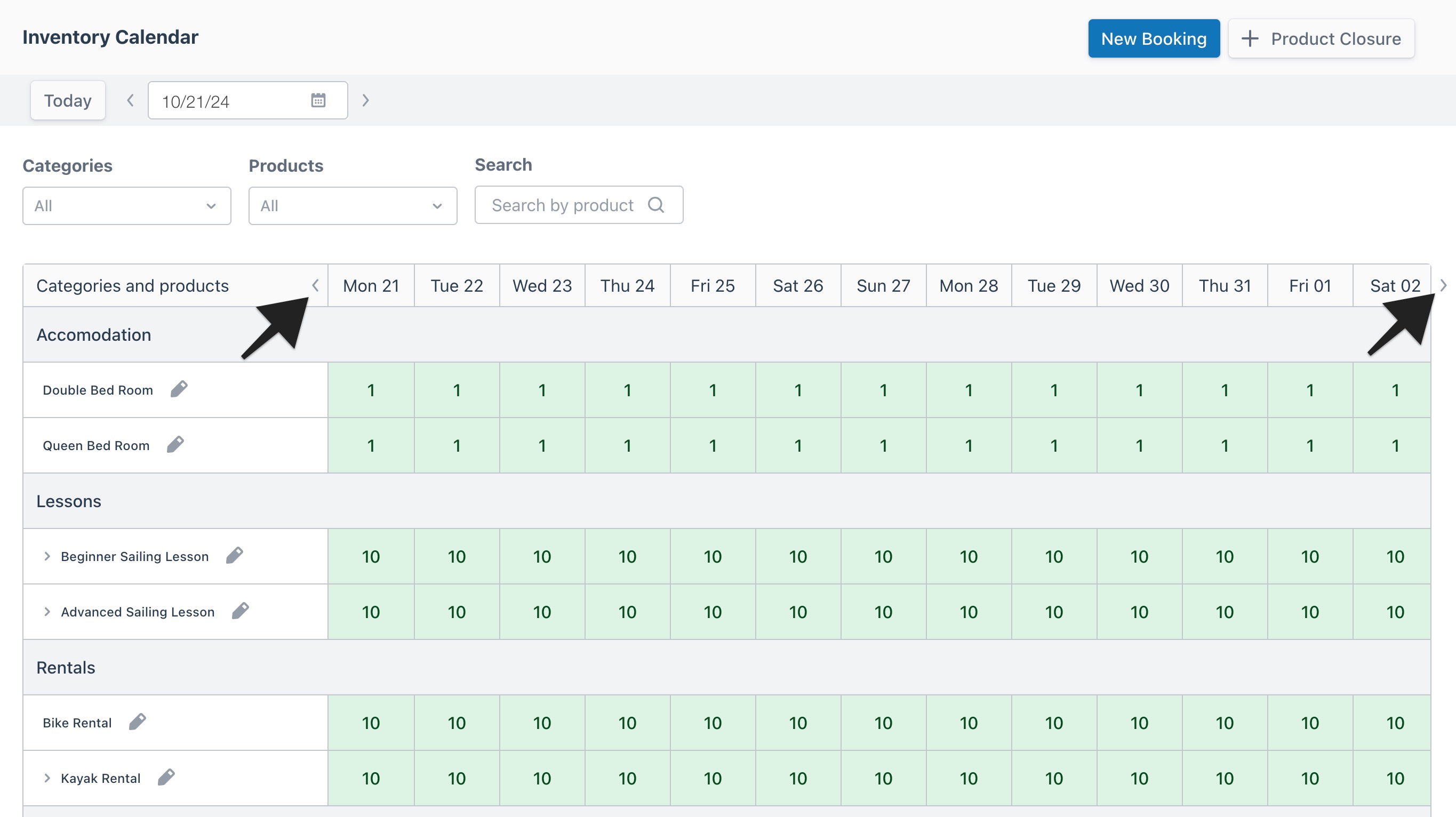This screenshot has width=1456, height=817.
Task: Select the Wed 23 column header
Action: pos(542,285)
